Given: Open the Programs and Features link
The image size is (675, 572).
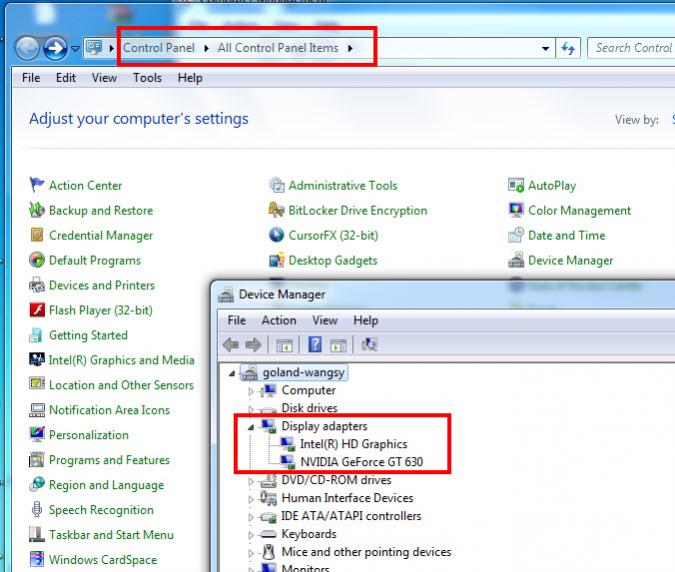Looking at the screenshot, I should (x=109, y=460).
